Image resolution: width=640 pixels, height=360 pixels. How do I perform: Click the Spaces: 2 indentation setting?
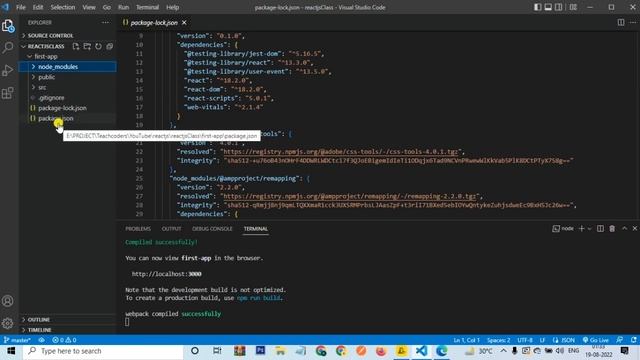498,340
